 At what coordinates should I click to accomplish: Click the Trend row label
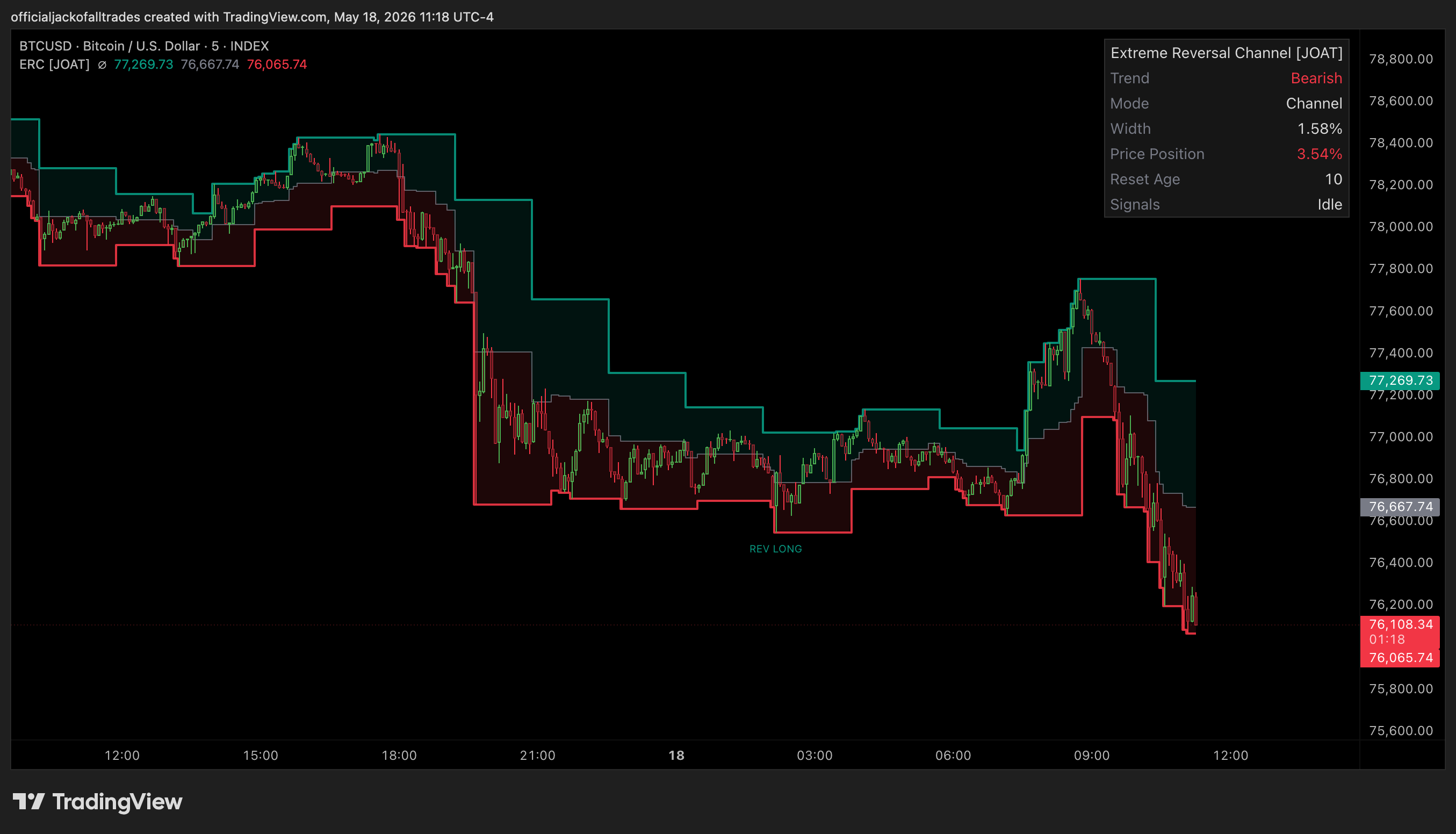pos(1130,78)
